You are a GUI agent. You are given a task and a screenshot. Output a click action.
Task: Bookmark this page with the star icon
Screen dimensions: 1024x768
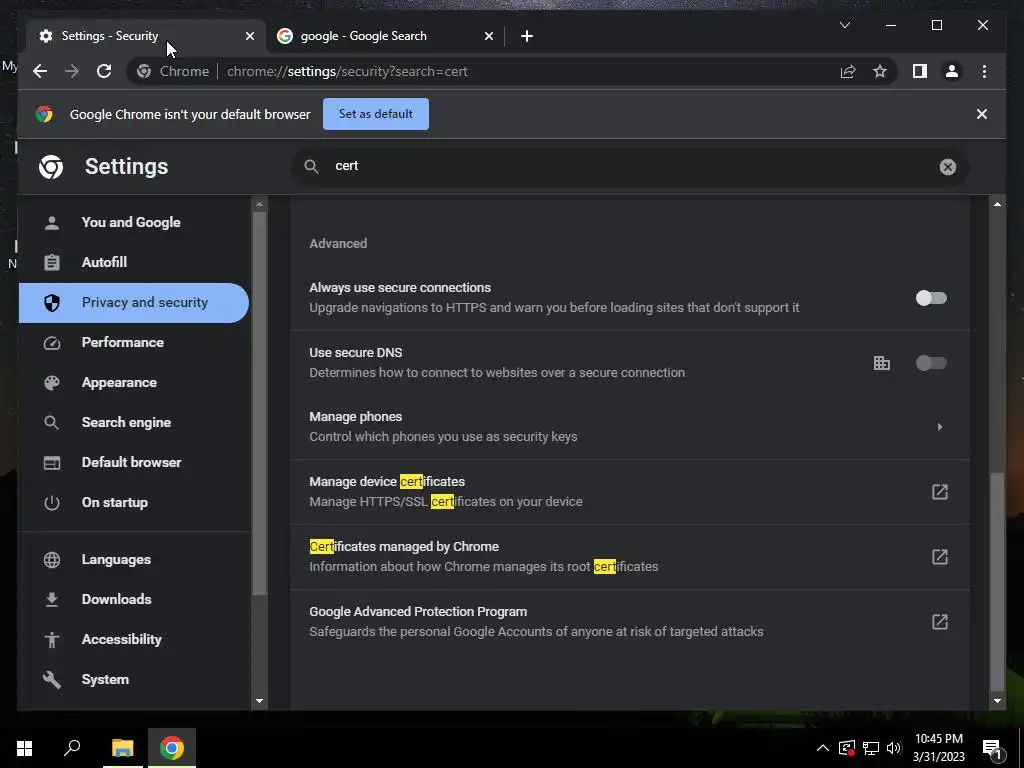click(x=880, y=71)
